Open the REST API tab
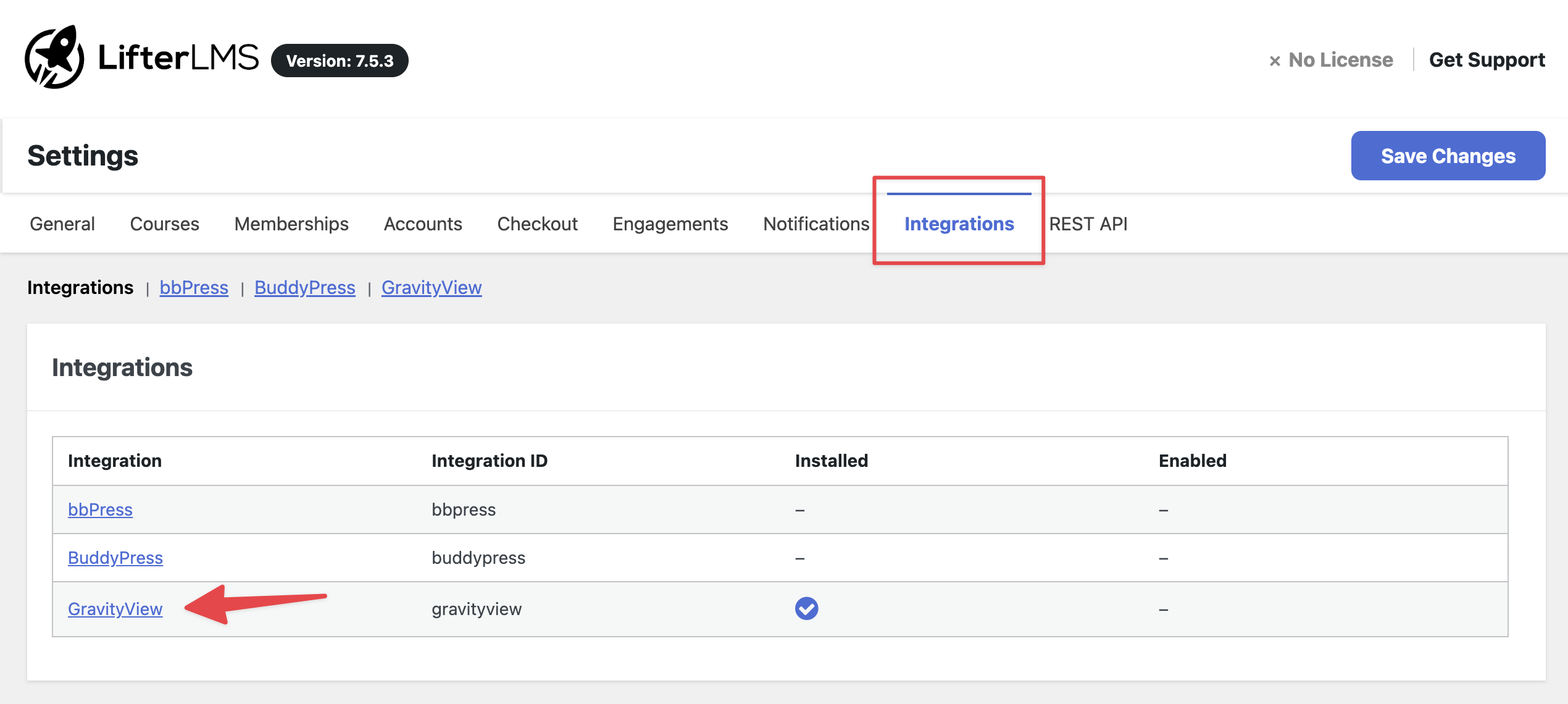 coord(1088,224)
